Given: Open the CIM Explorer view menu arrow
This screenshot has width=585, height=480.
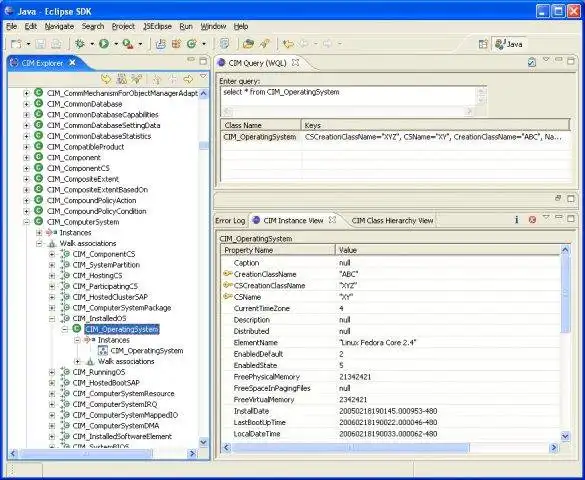Looking at the screenshot, I should tap(203, 76).
